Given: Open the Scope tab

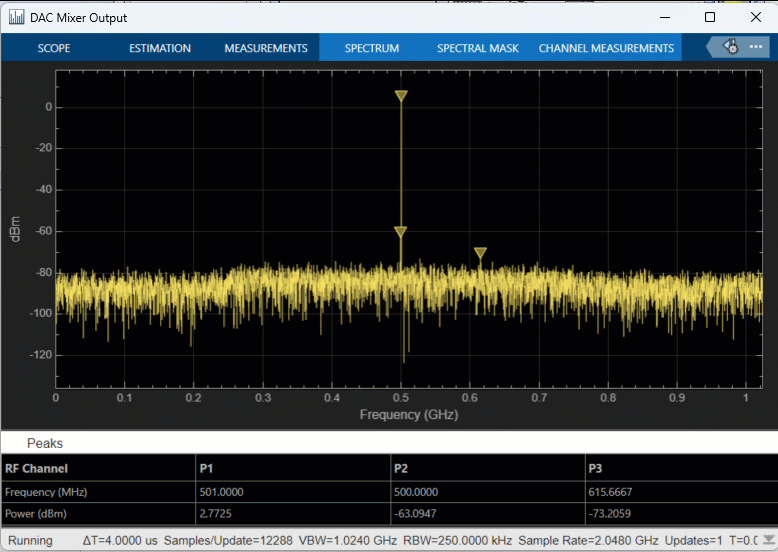Looking at the screenshot, I should 54,48.
